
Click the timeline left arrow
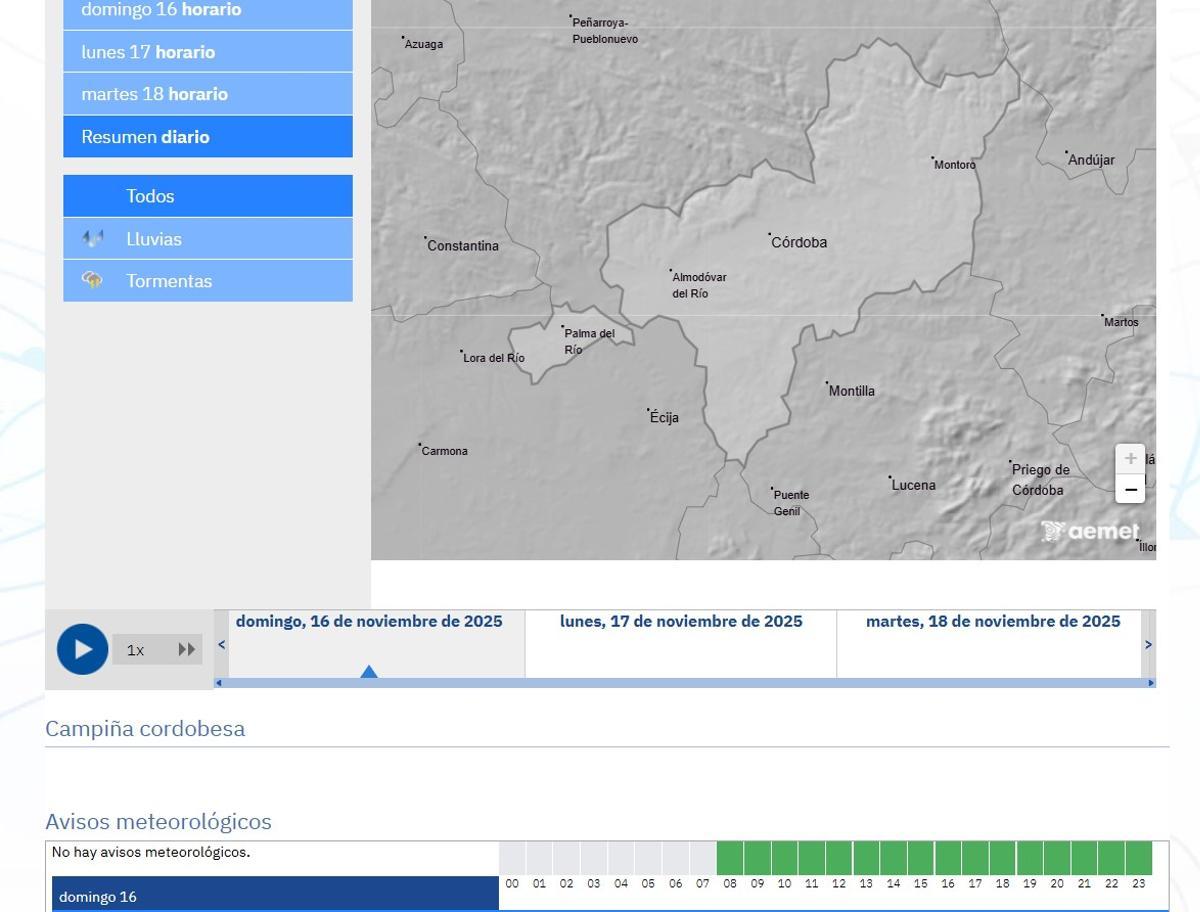[221, 645]
